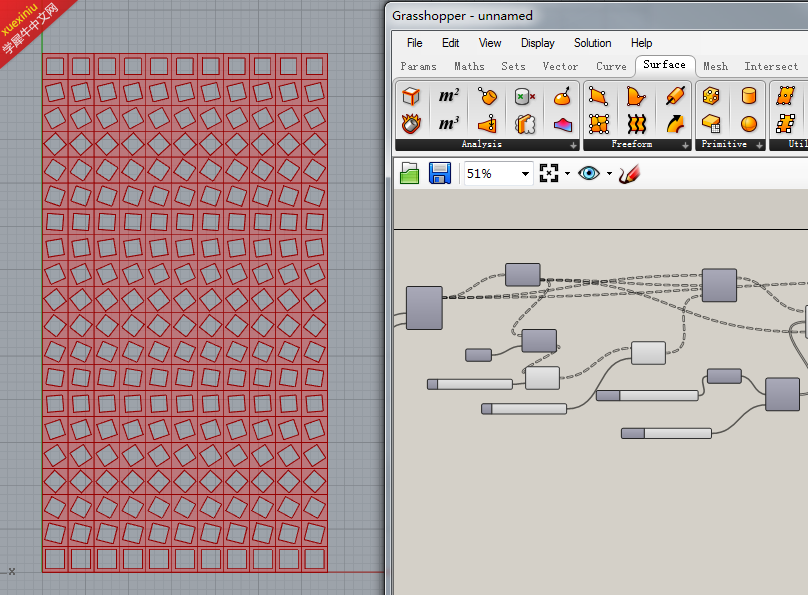Select the blue-red Surface Curvature icon
The height and width of the screenshot is (595, 808).
coord(562,124)
